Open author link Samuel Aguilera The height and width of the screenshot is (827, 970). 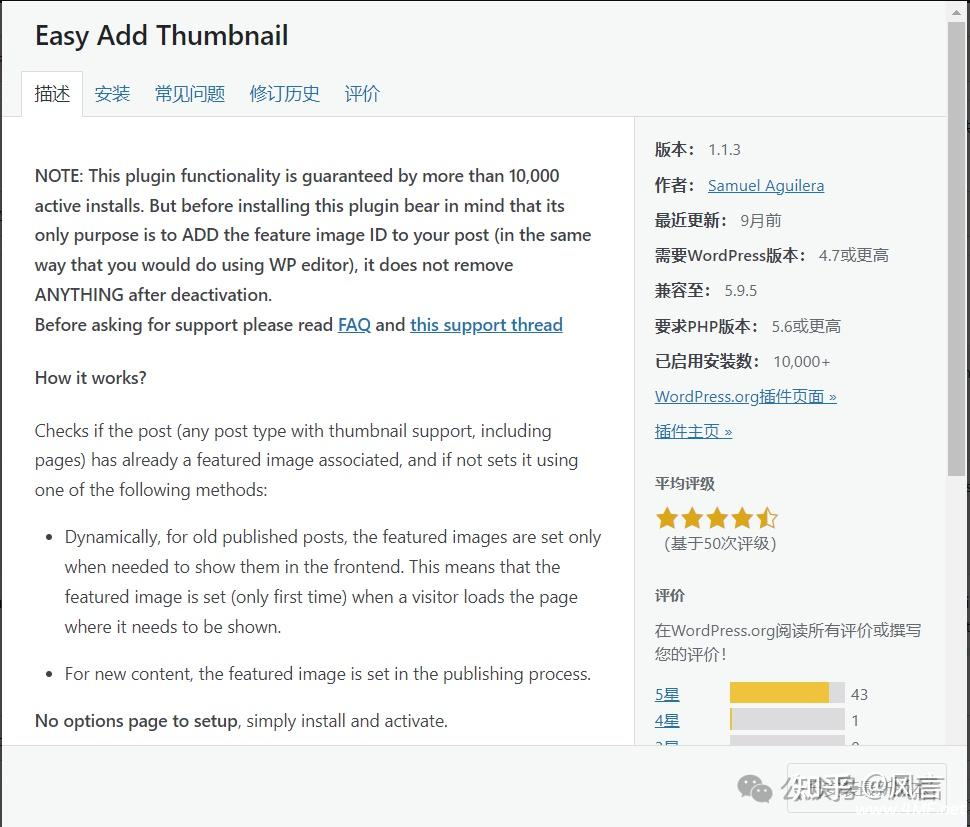[x=765, y=185]
